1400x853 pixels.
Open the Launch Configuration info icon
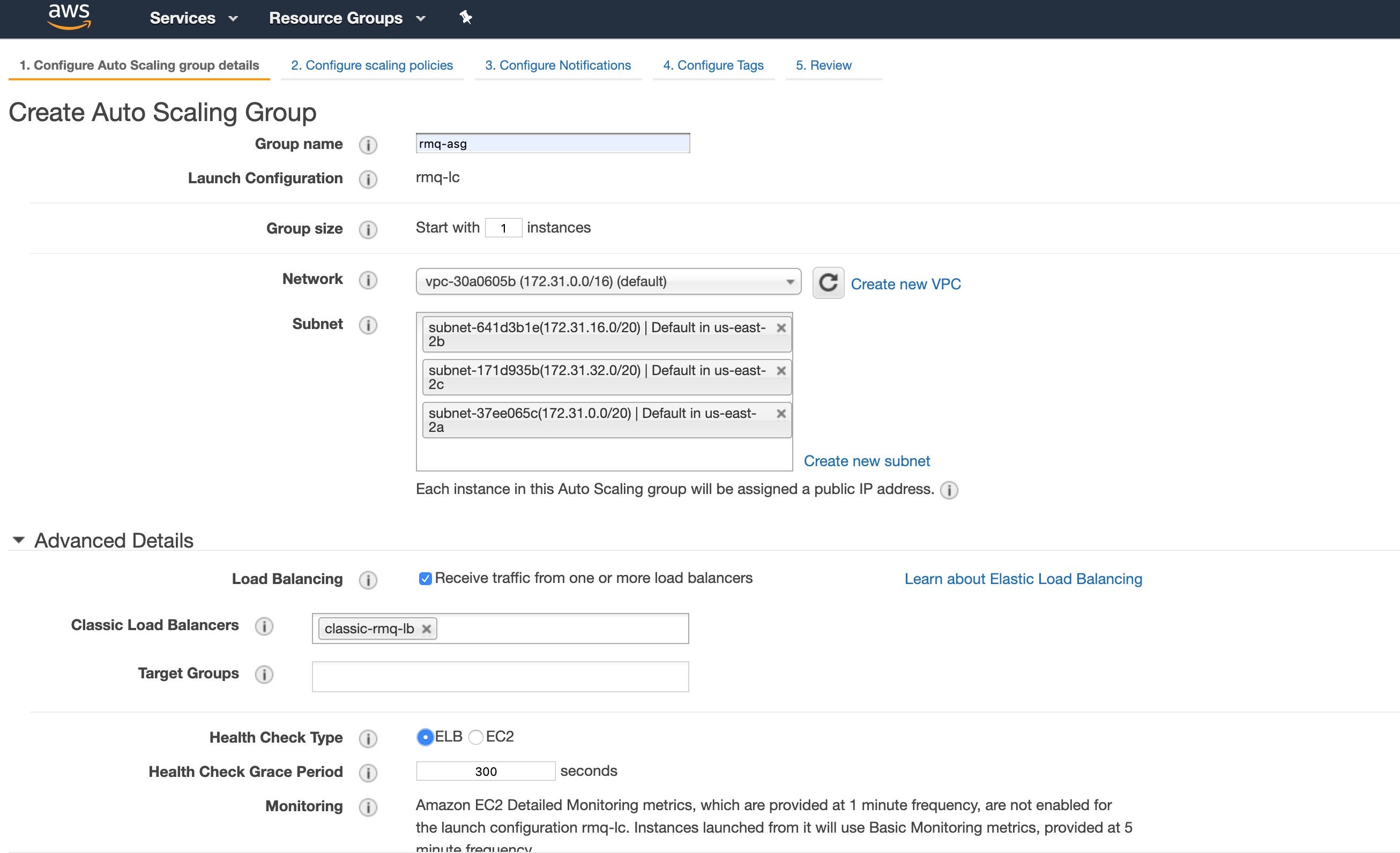coord(368,179)
